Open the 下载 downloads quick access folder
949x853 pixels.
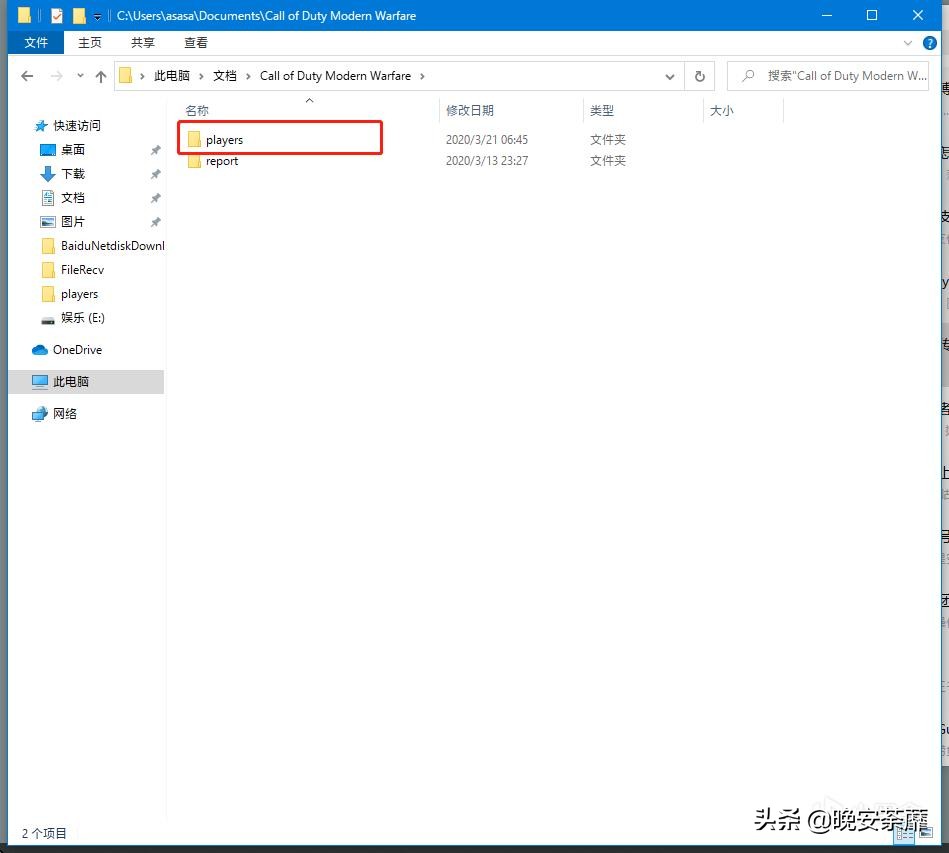[x=72, y=174]
